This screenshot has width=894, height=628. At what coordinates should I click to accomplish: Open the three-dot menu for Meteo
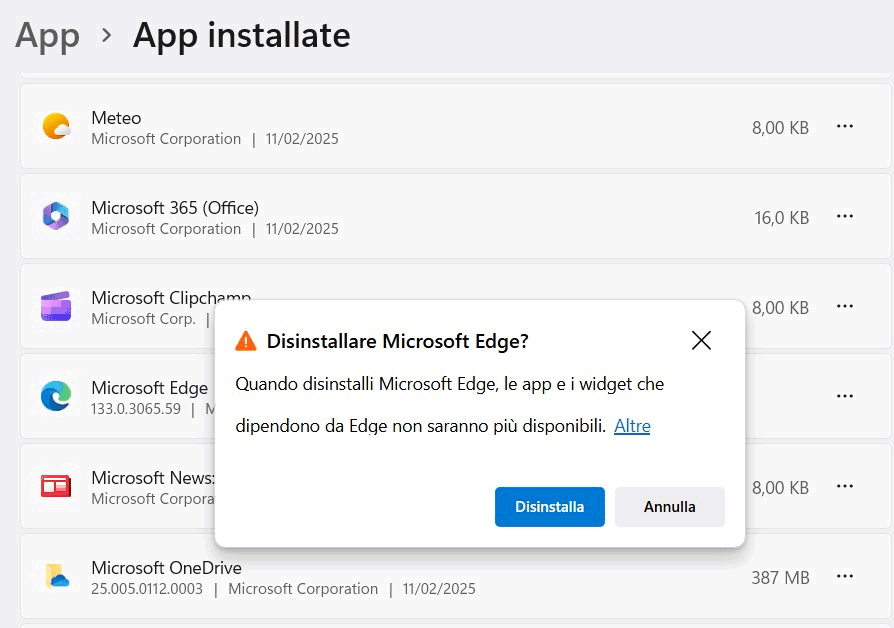(x=845, y=127)
